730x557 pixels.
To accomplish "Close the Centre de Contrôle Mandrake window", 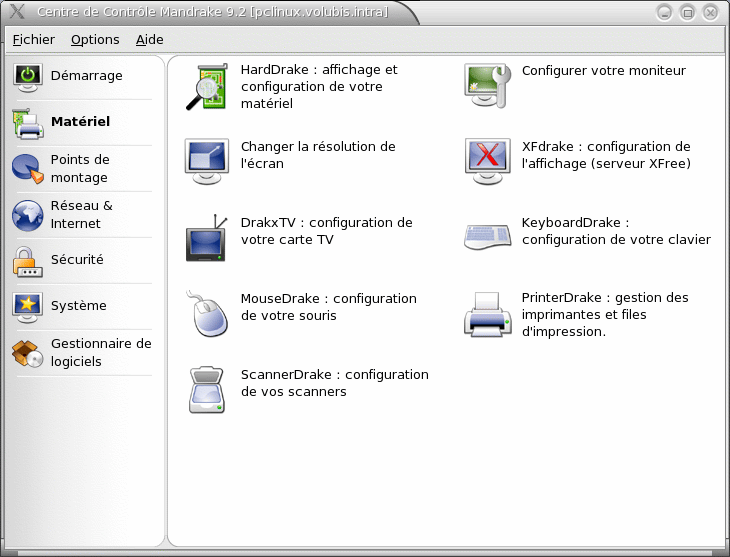I will 710,13.
